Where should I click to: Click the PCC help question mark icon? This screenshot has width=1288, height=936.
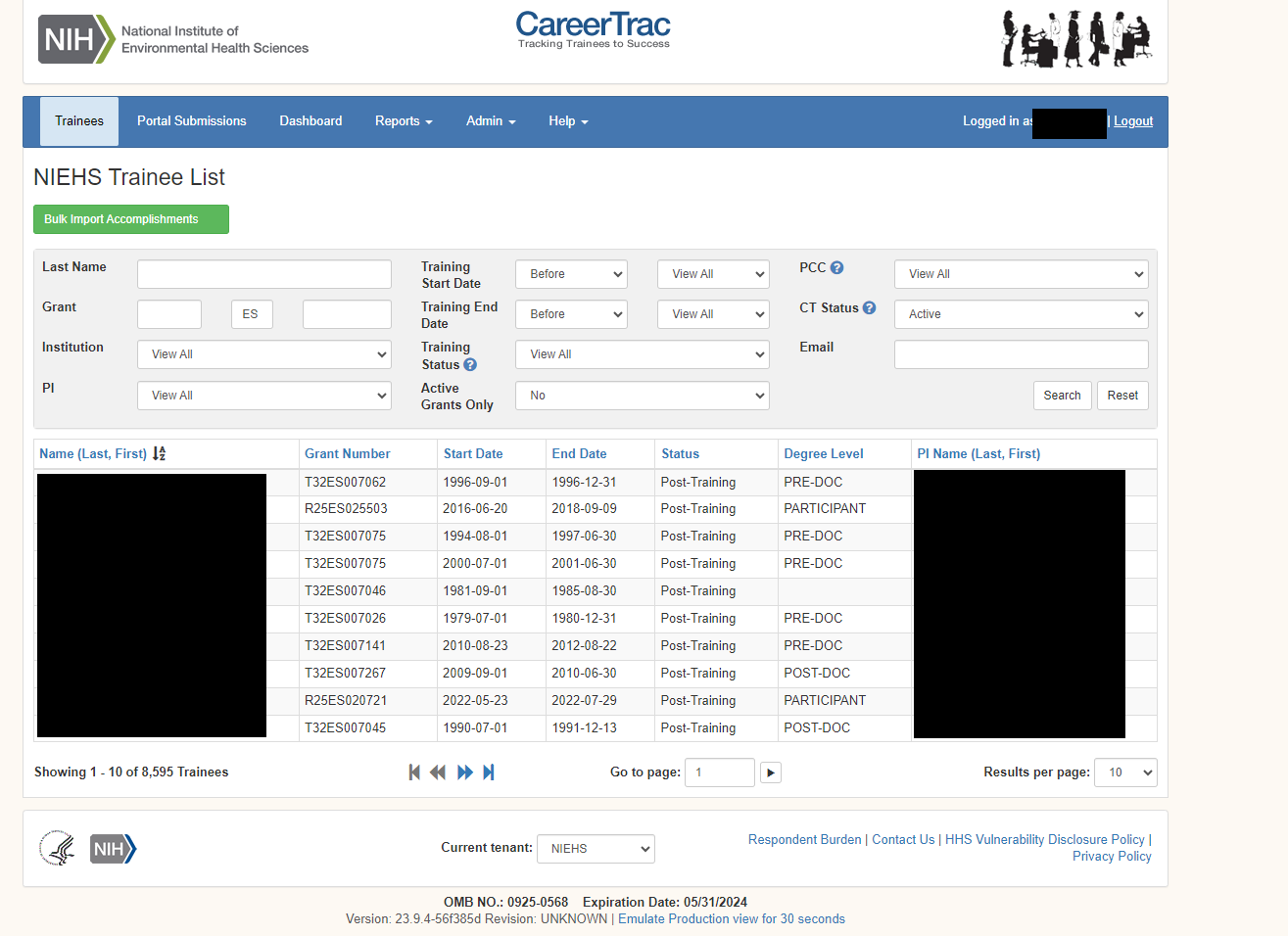click(836, 267)
